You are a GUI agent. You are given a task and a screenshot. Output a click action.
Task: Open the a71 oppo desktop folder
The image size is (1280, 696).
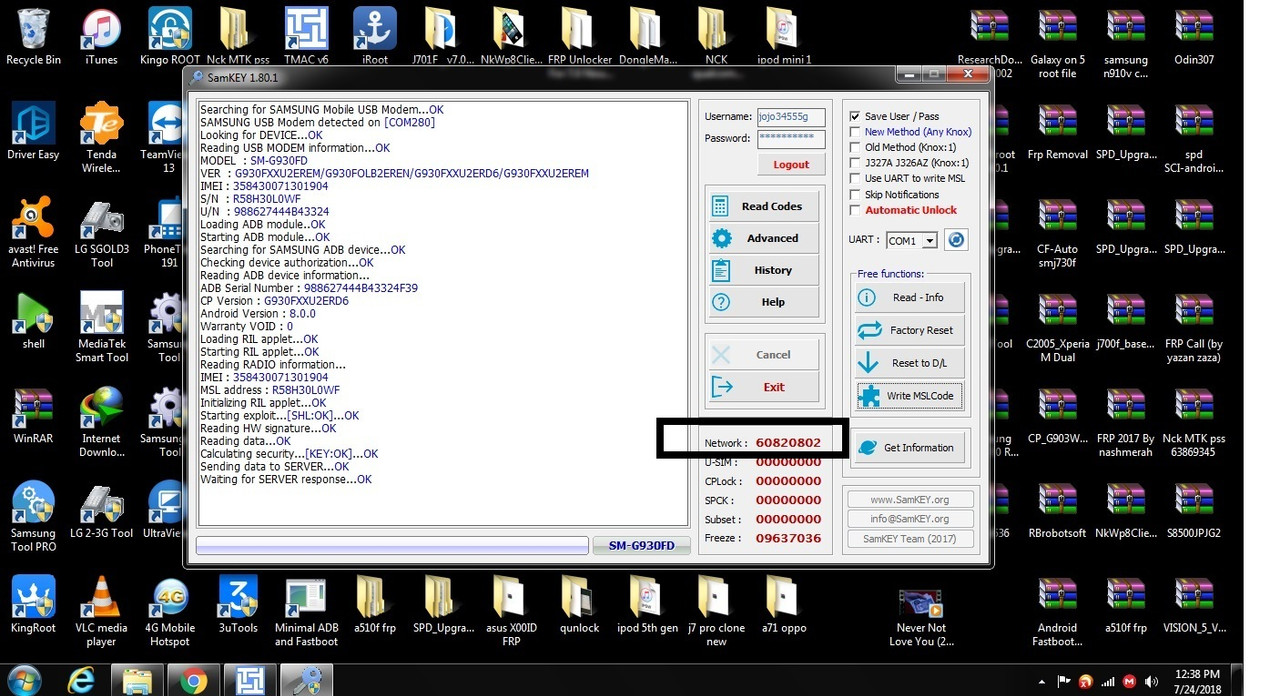click(784, 604)
